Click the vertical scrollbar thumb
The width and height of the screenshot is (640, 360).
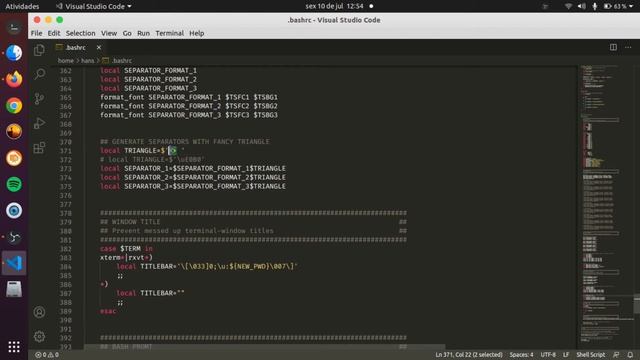click(x=637, y=304)
